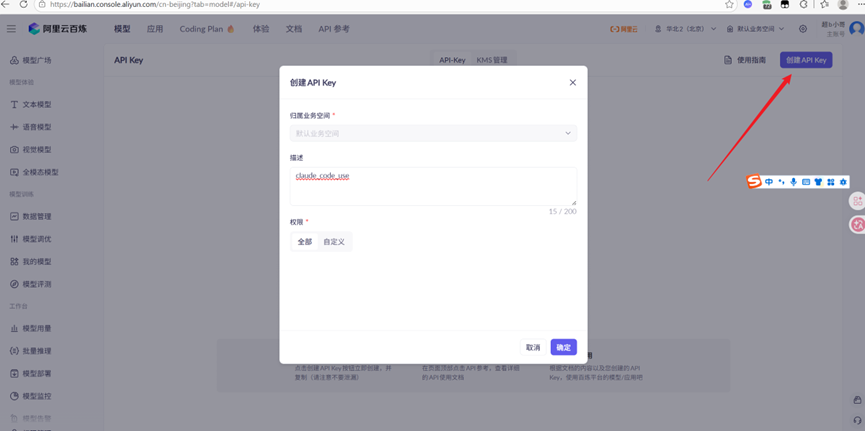Open 模型调优 in sidebar
Viewport: 865px width, 431px height.
(x=31, y=239)
